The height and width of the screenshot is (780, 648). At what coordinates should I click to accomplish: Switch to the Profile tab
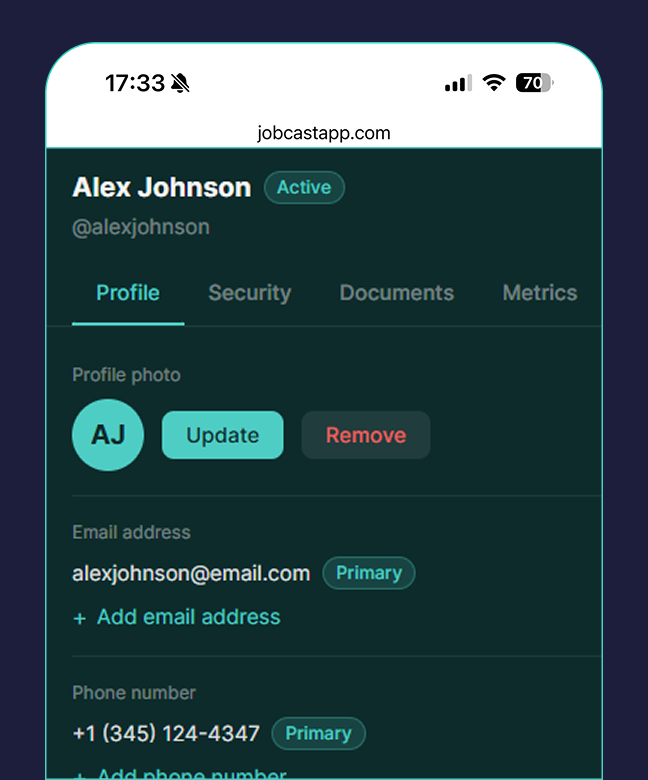128,293
